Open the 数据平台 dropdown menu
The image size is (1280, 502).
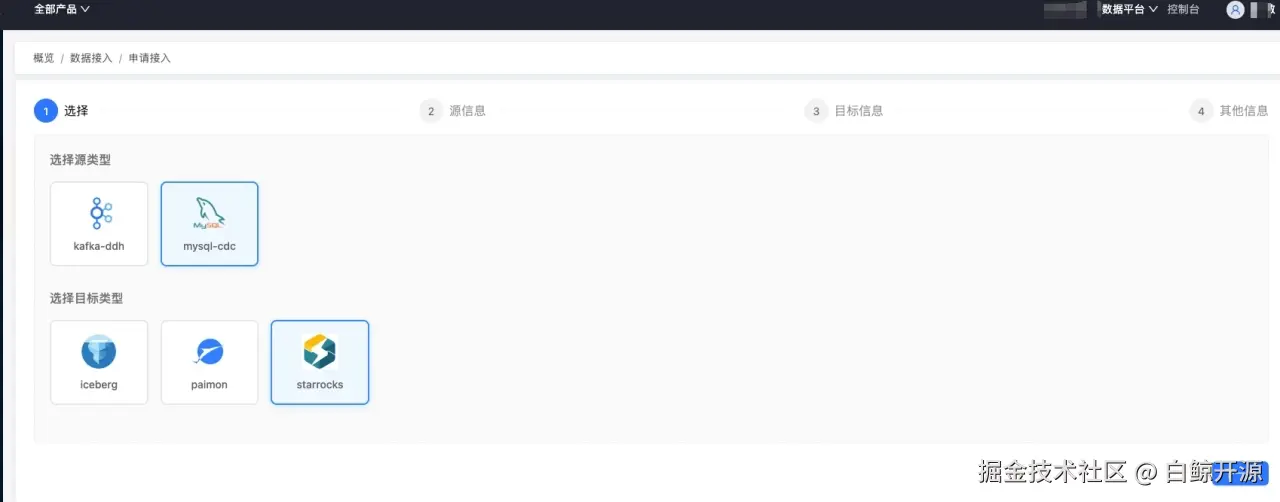coord(1130,9)
